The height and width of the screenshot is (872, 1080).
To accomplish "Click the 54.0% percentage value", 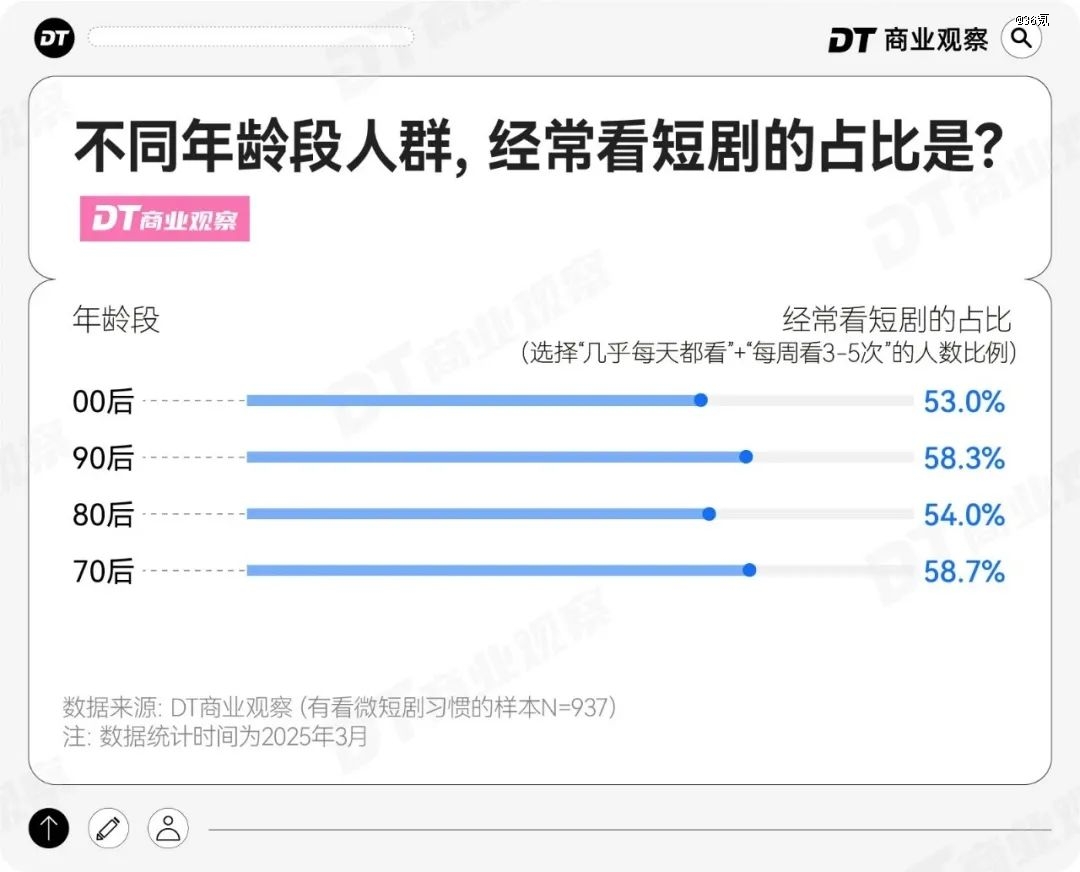I will [963, 515].
